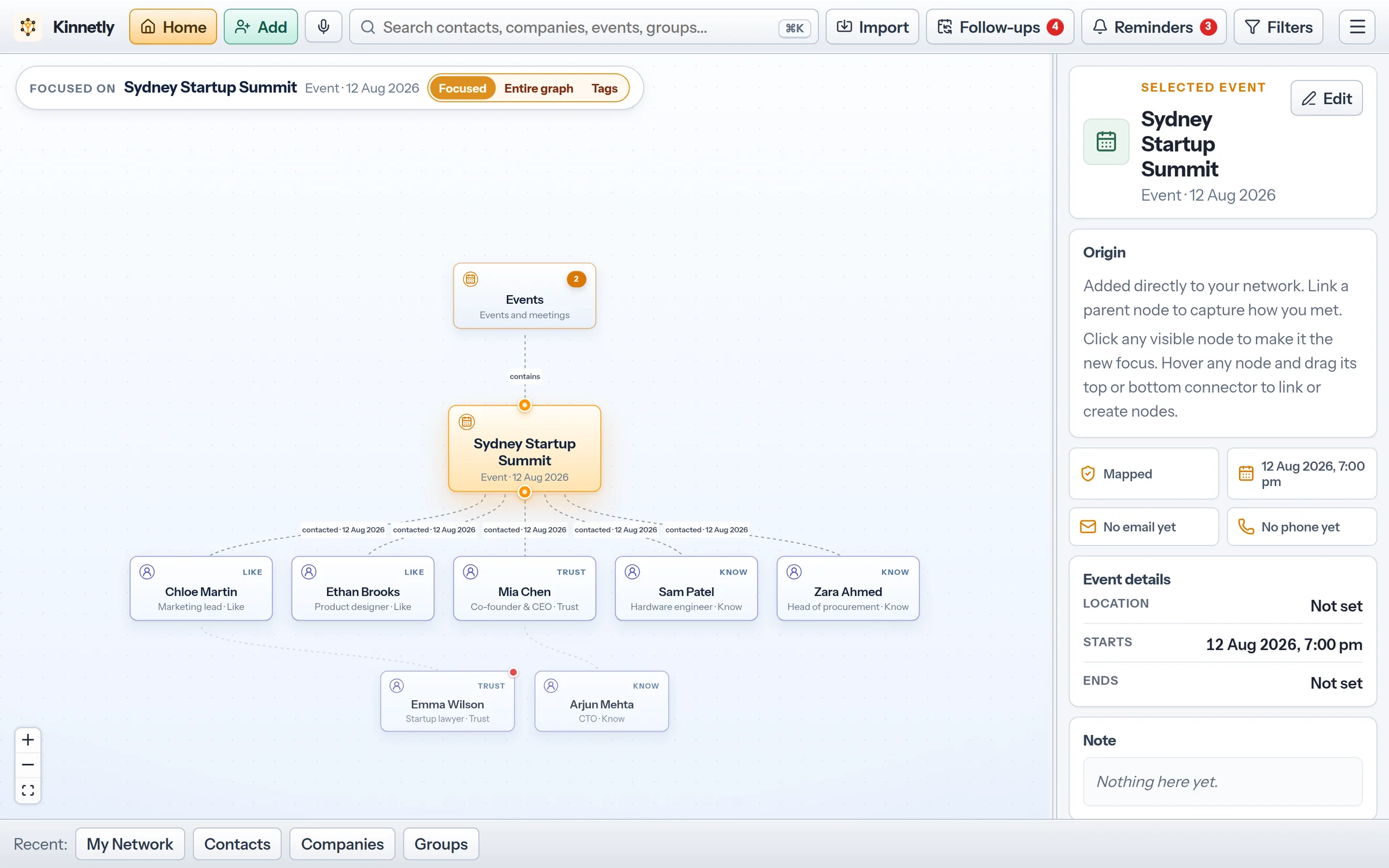Open the Contacts recent tab
1389x868 pixels.
[x=237, y=844]
